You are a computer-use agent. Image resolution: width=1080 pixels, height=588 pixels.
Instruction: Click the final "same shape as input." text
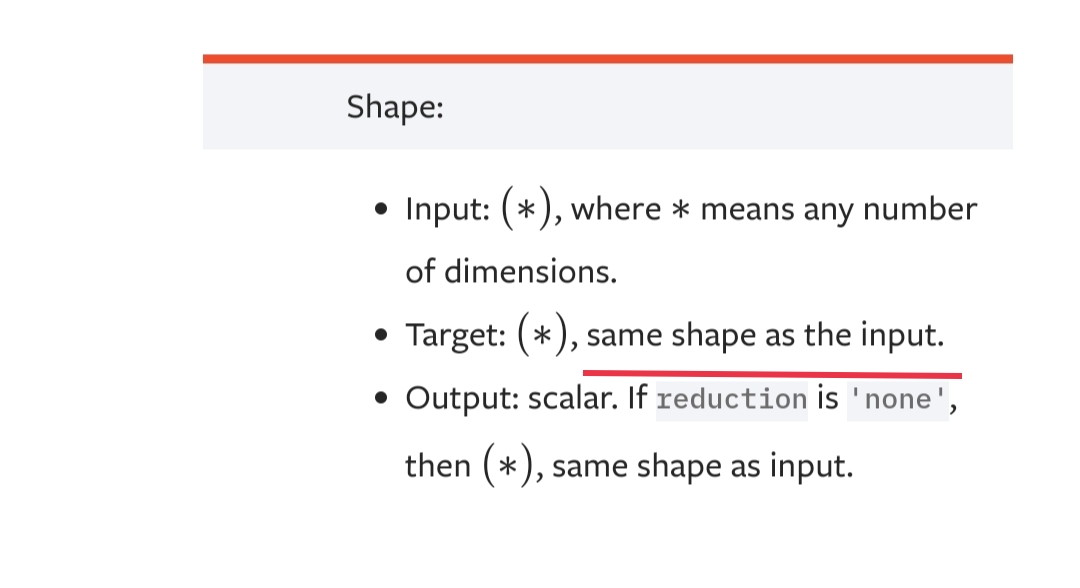point(702,466)
